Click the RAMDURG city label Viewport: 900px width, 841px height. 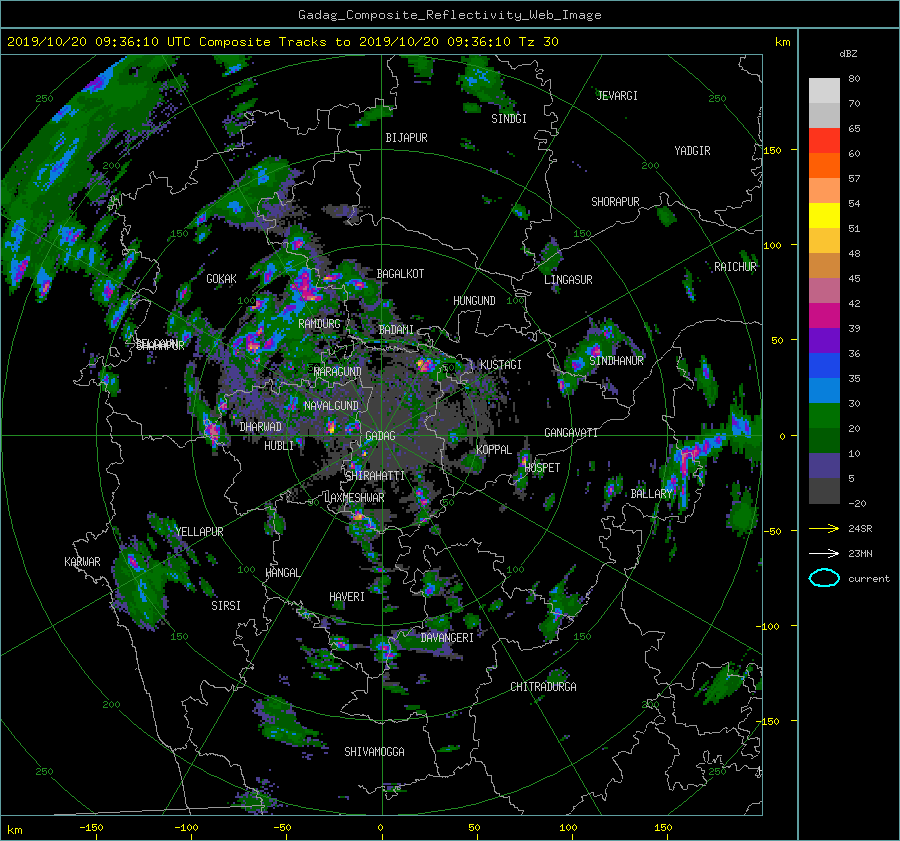coord(319,324)
